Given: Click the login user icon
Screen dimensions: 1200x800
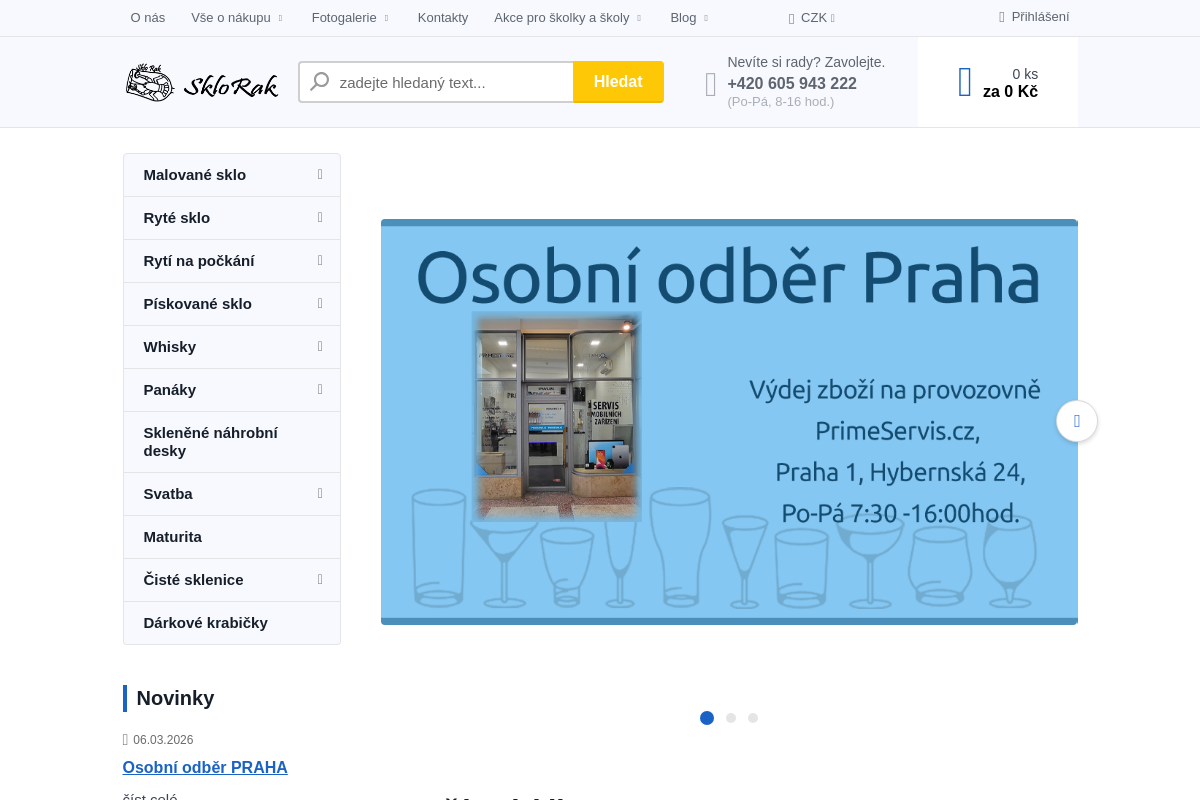Looking at the screenshot, I should point(1002,17).
